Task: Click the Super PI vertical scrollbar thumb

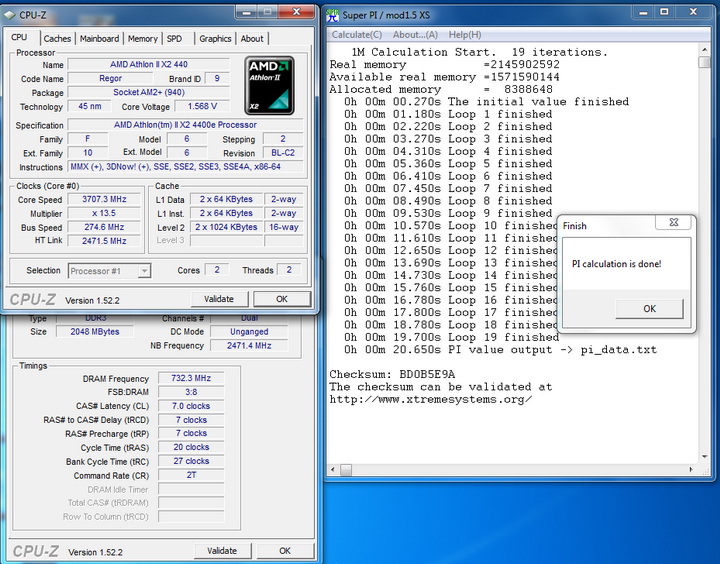Action: tap(704, 62)
